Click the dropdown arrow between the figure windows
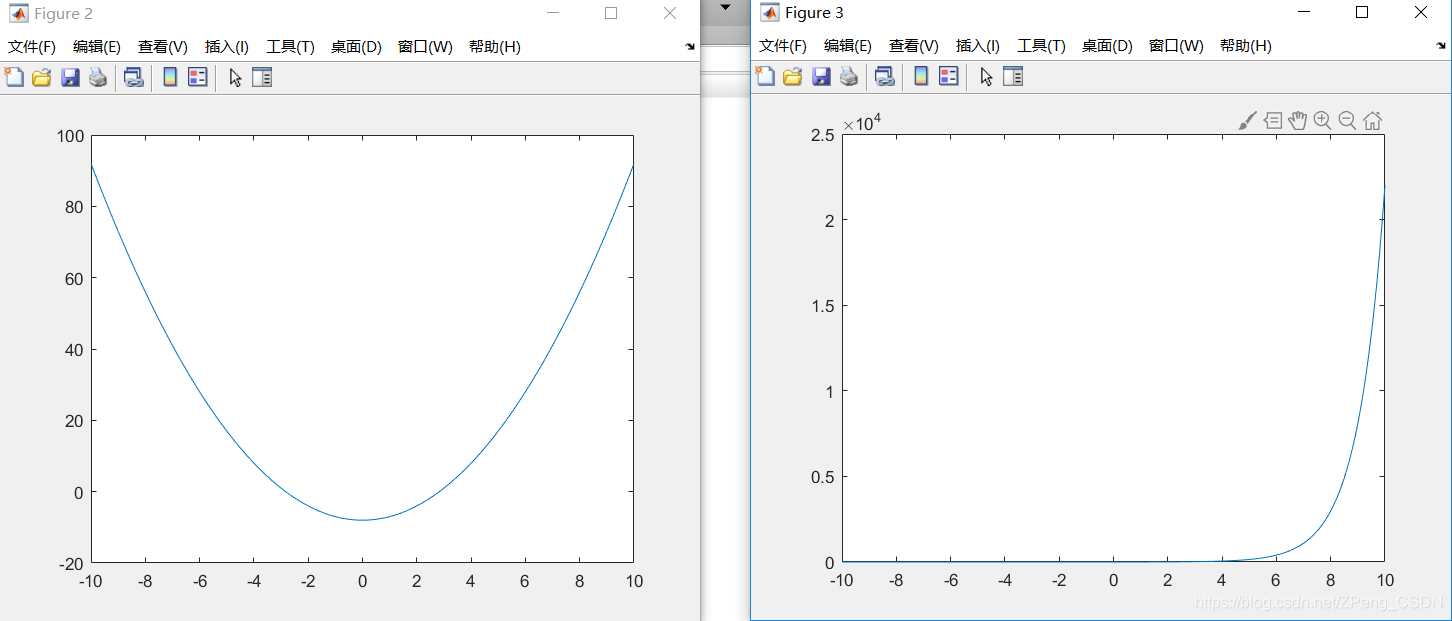The image size is (1452, 621). click(726, 6)
